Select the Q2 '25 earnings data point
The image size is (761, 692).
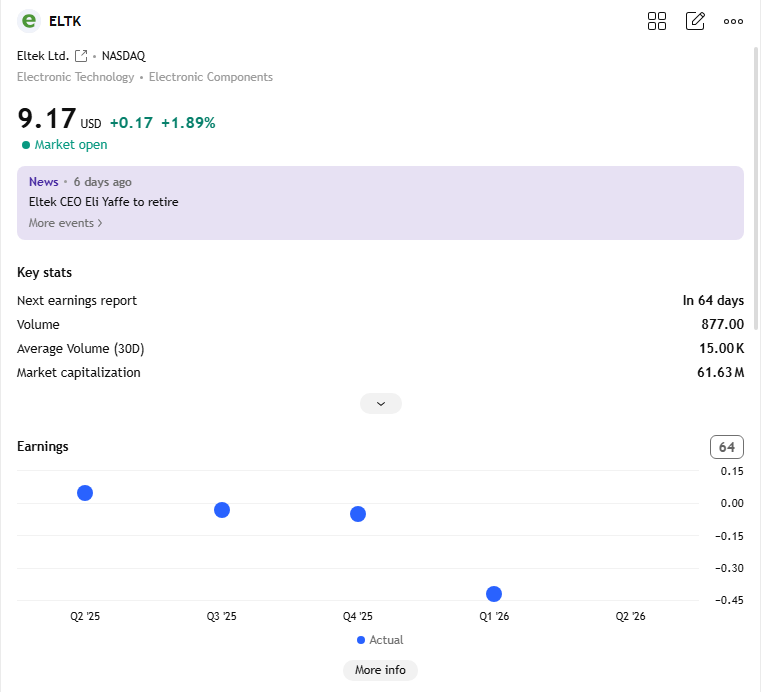coord(85,493)
